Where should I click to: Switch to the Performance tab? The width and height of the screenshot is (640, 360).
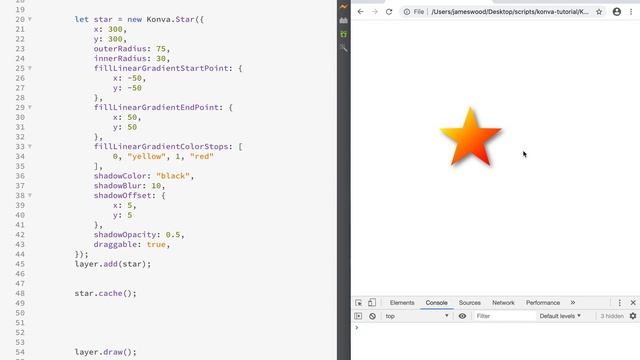click(x=543, y=303)
